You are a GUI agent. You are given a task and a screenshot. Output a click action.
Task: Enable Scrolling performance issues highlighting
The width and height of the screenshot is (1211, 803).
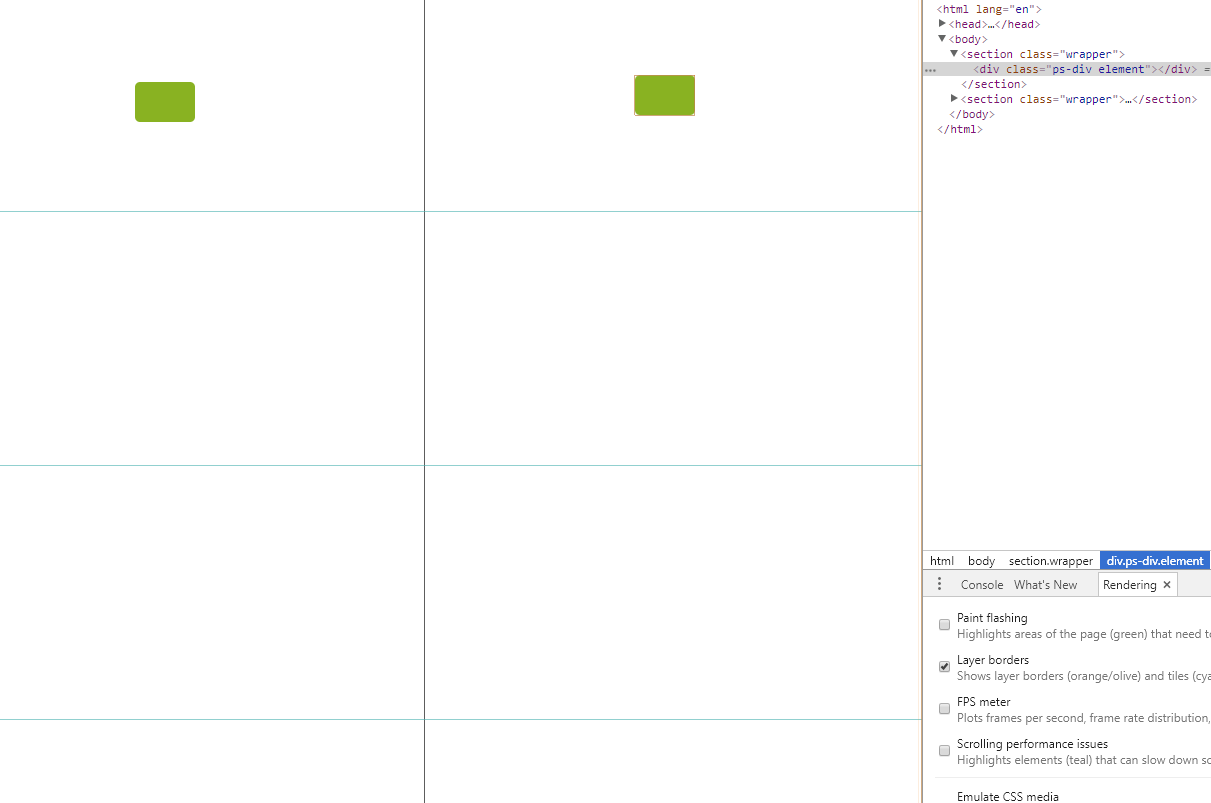944,750
